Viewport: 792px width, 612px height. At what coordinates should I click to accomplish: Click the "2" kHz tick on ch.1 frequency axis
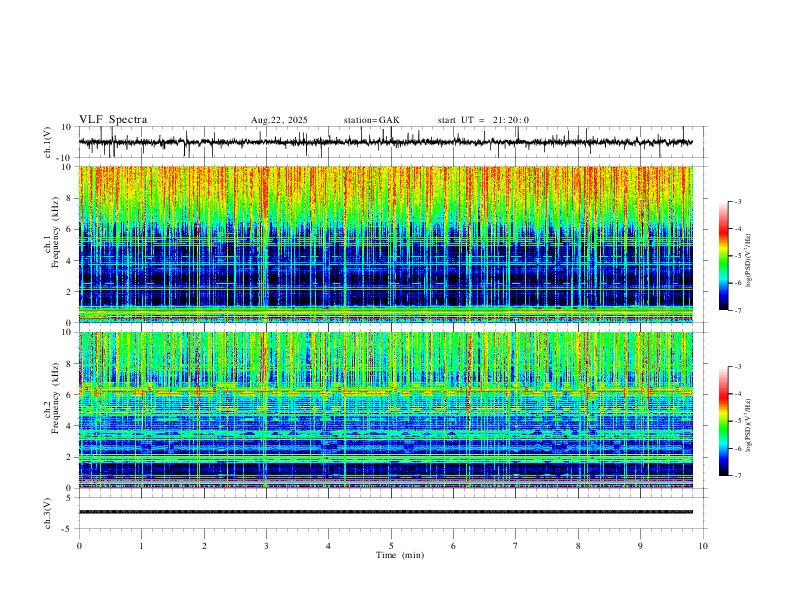pos(69,291)
